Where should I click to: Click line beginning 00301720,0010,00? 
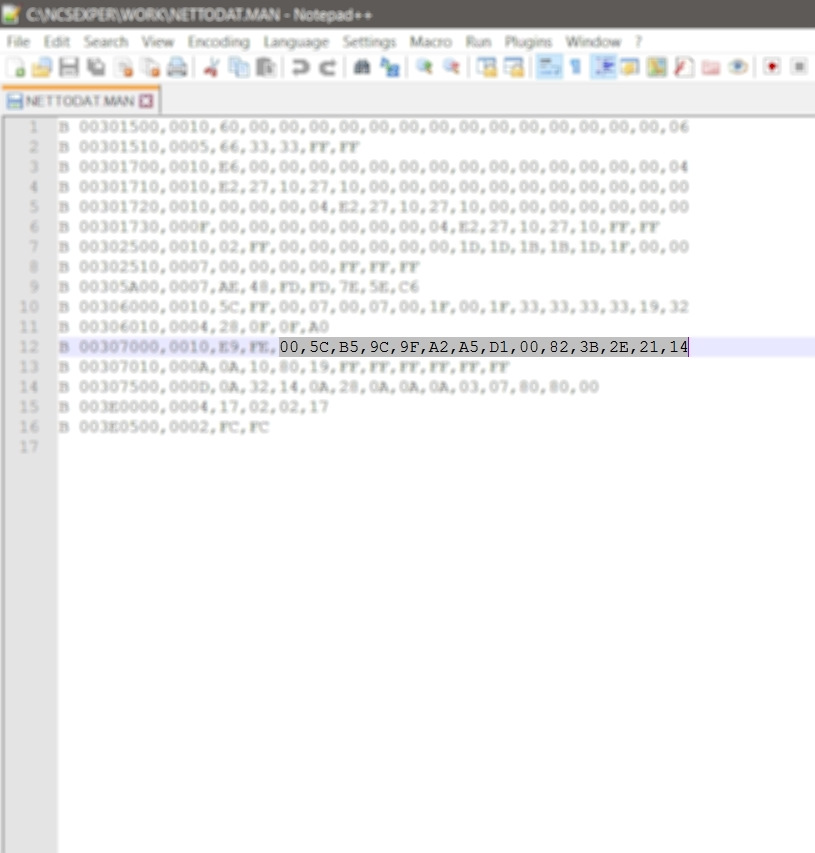click(374, 207)
